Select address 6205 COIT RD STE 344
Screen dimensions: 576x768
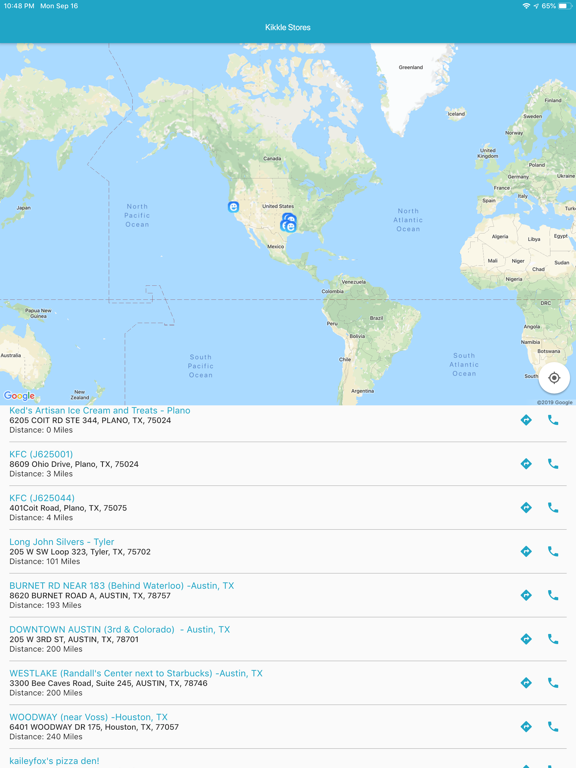pos(90,420)
